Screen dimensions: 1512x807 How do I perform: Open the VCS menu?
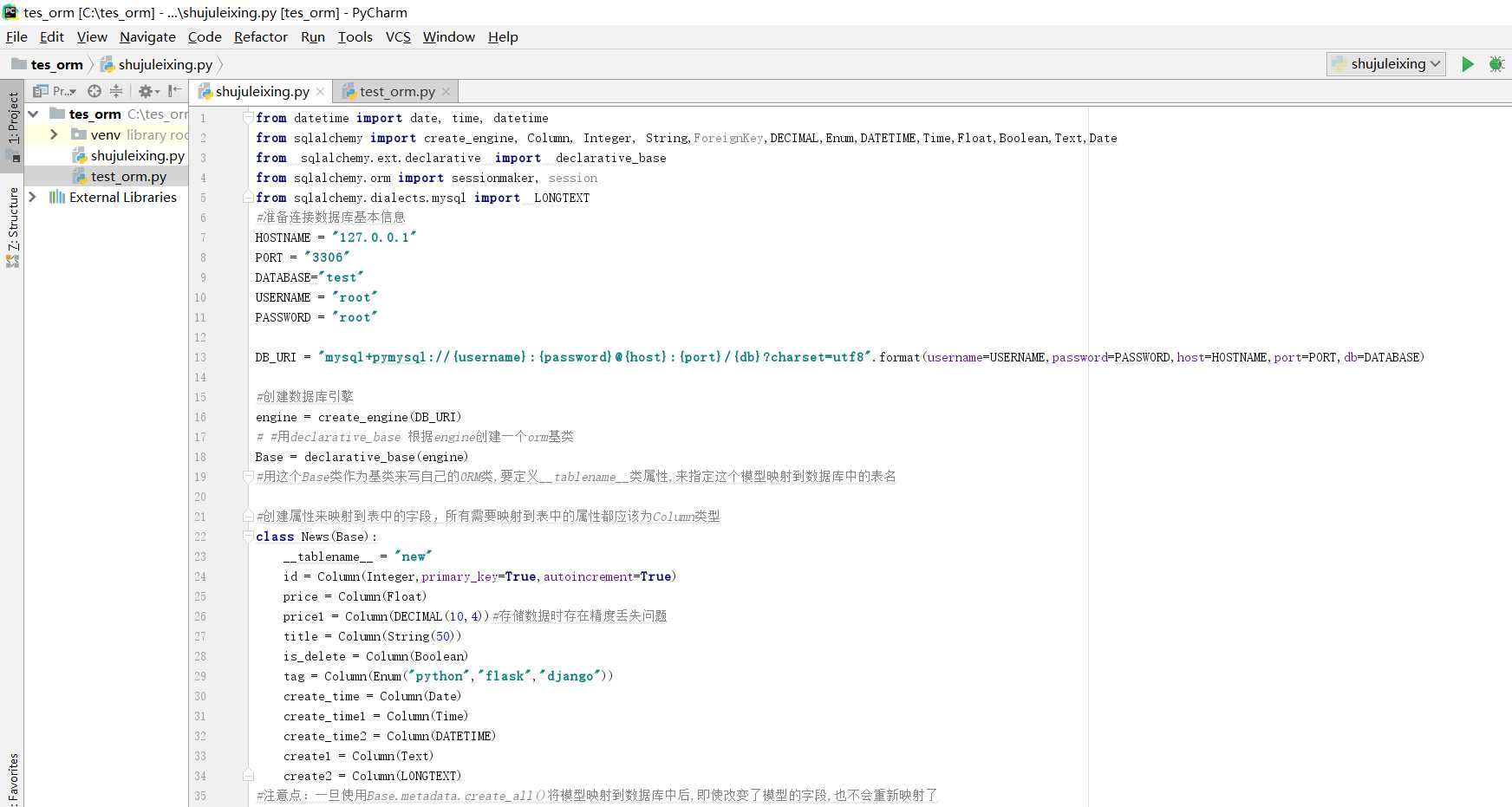coord(398,36)
